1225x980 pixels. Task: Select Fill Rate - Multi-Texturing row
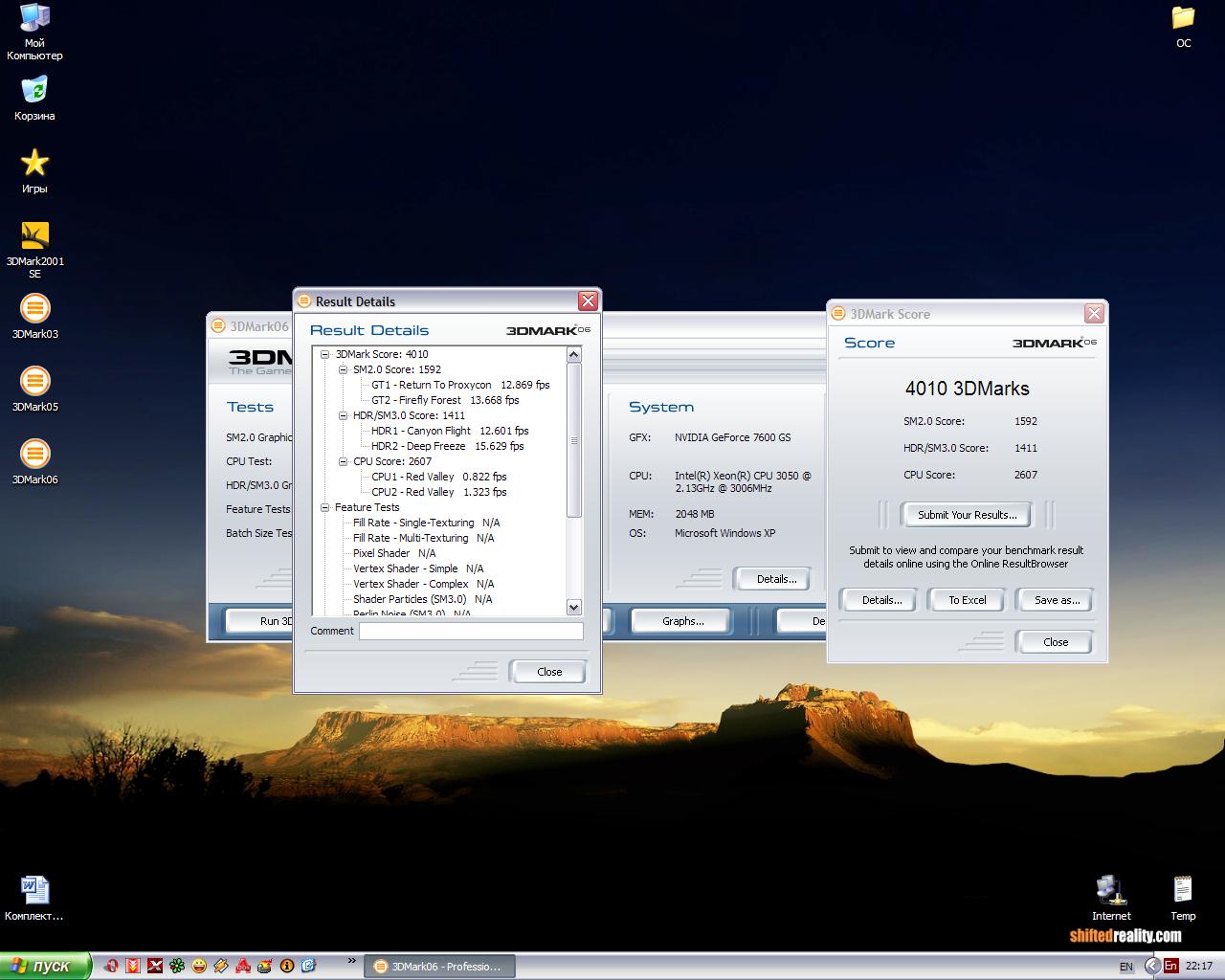point(424,538)
